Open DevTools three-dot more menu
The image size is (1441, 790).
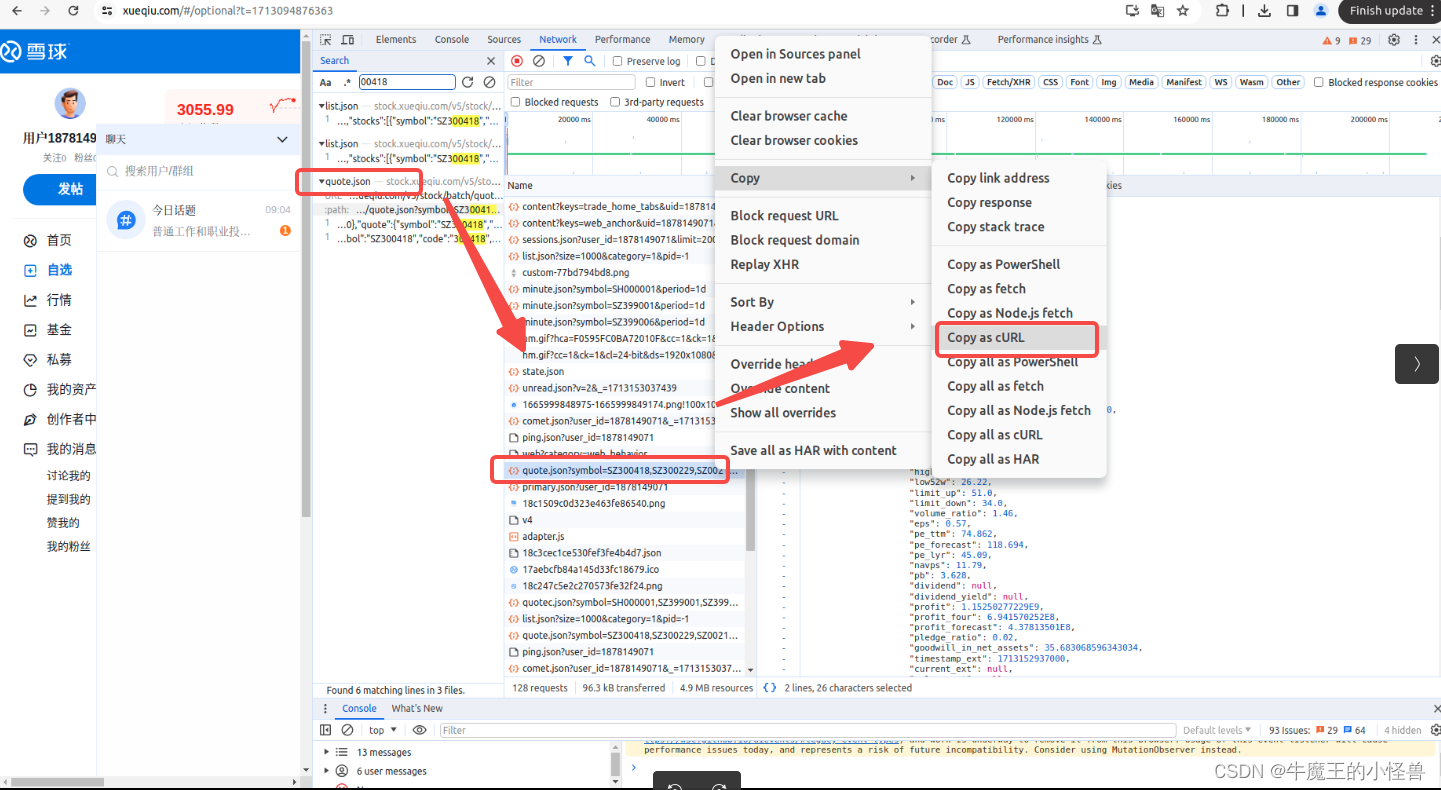tap(1417, 40)
